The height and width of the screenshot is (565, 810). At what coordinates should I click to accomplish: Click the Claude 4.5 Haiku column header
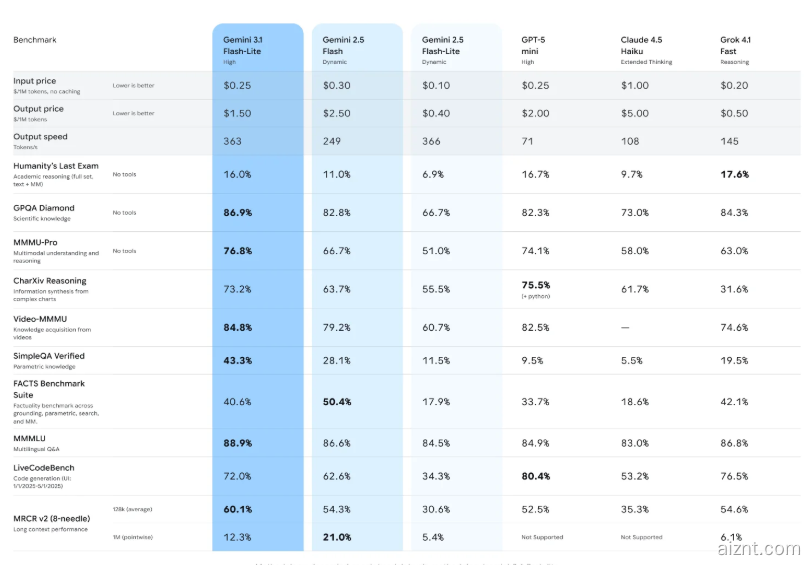[641, 45]
